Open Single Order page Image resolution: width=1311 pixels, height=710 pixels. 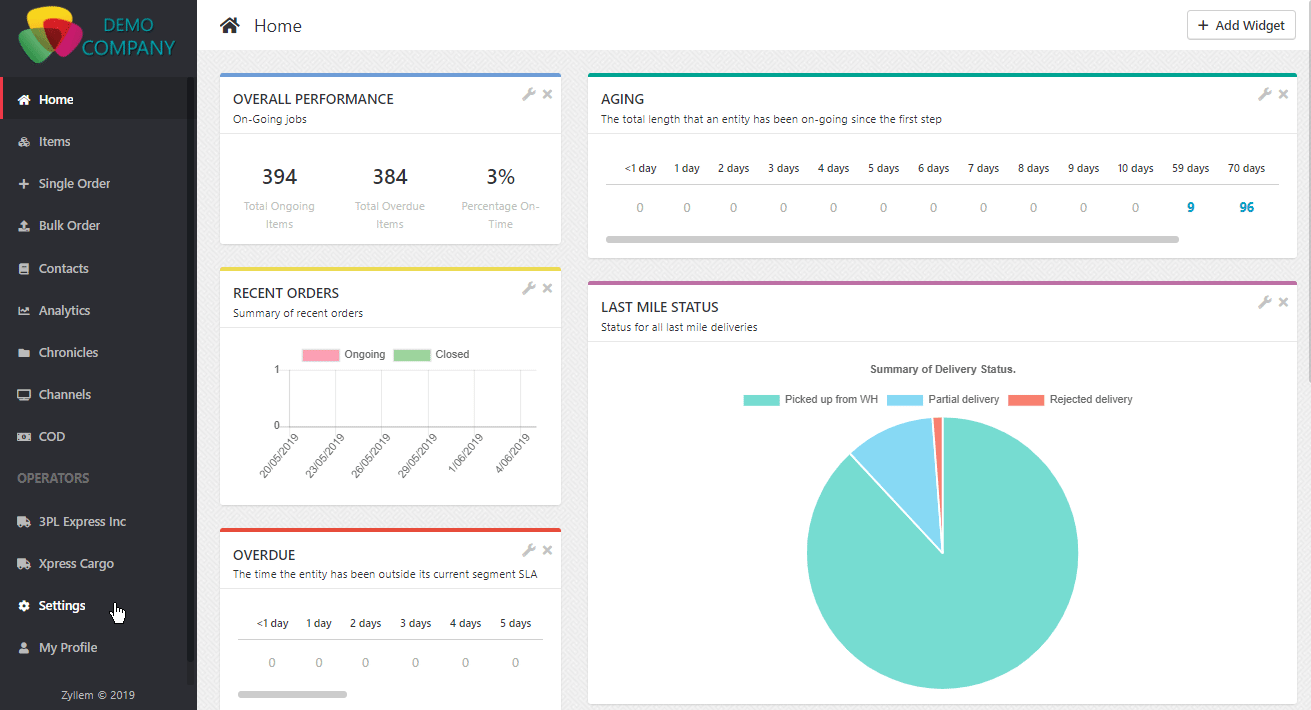[x=94, y=184]
